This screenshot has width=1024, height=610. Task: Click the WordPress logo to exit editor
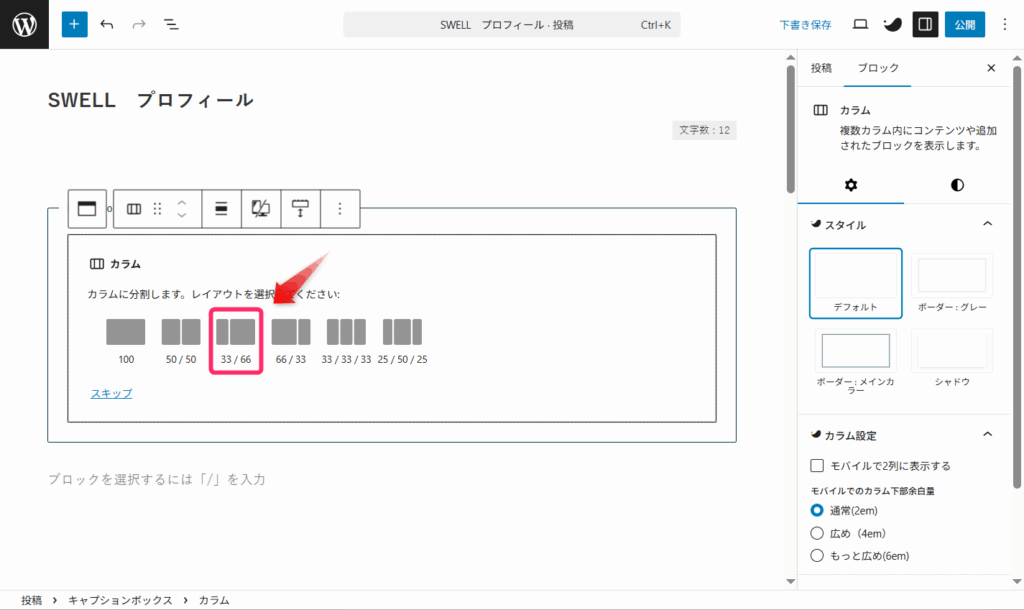tap(24, 24)
